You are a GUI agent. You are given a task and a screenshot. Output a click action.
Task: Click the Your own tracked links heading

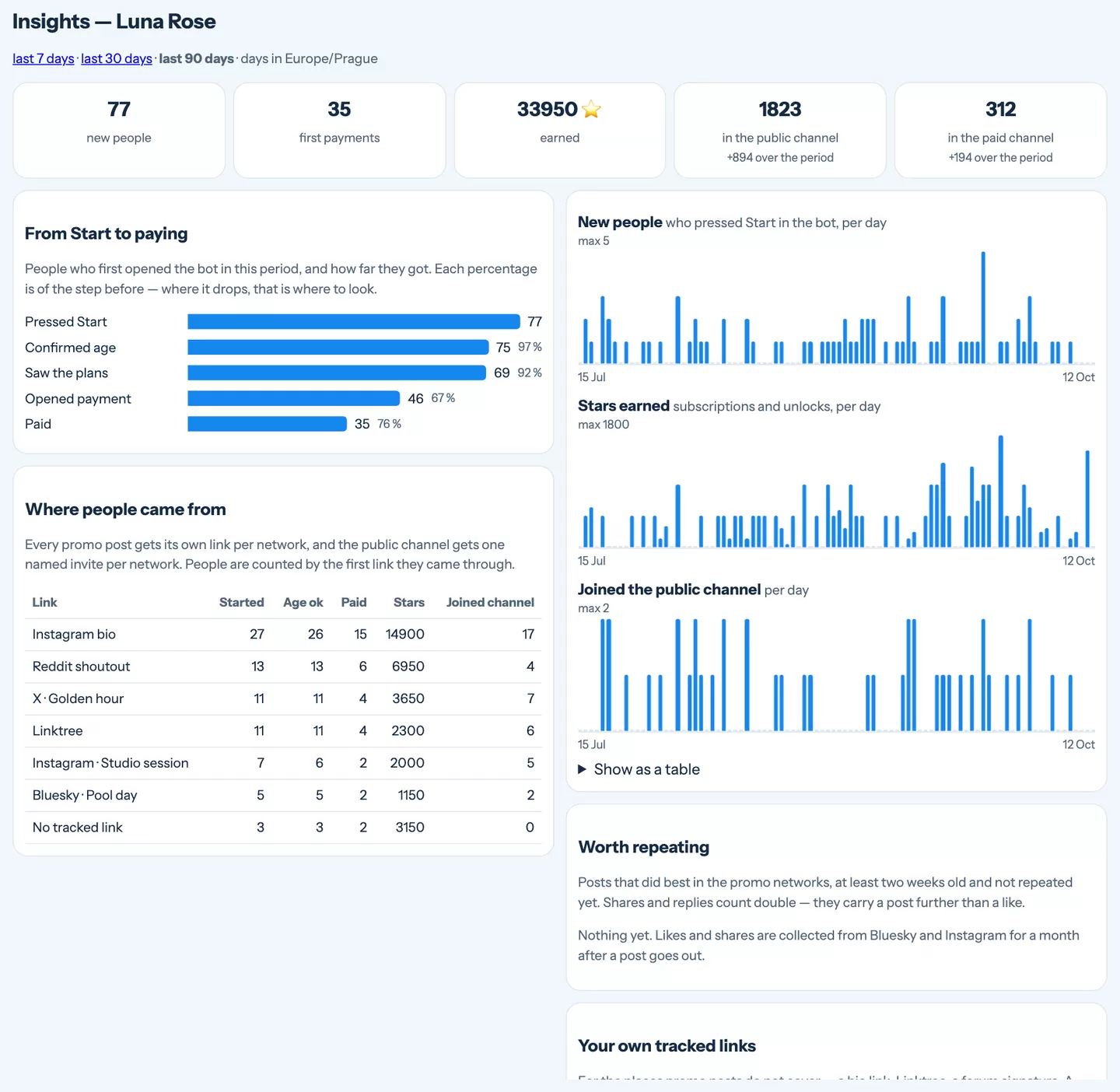point(667,1046)
